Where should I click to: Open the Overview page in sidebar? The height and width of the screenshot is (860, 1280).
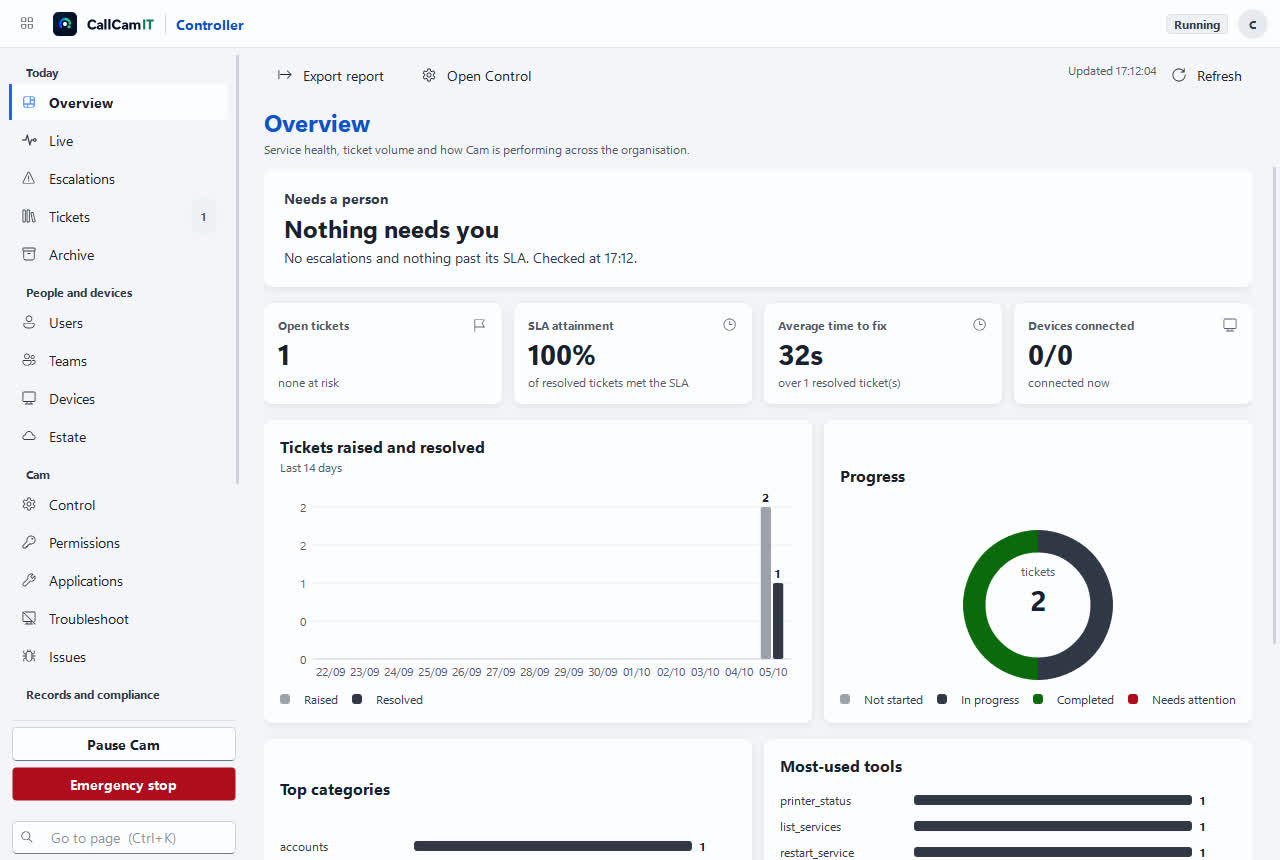(x=119, y=103)
